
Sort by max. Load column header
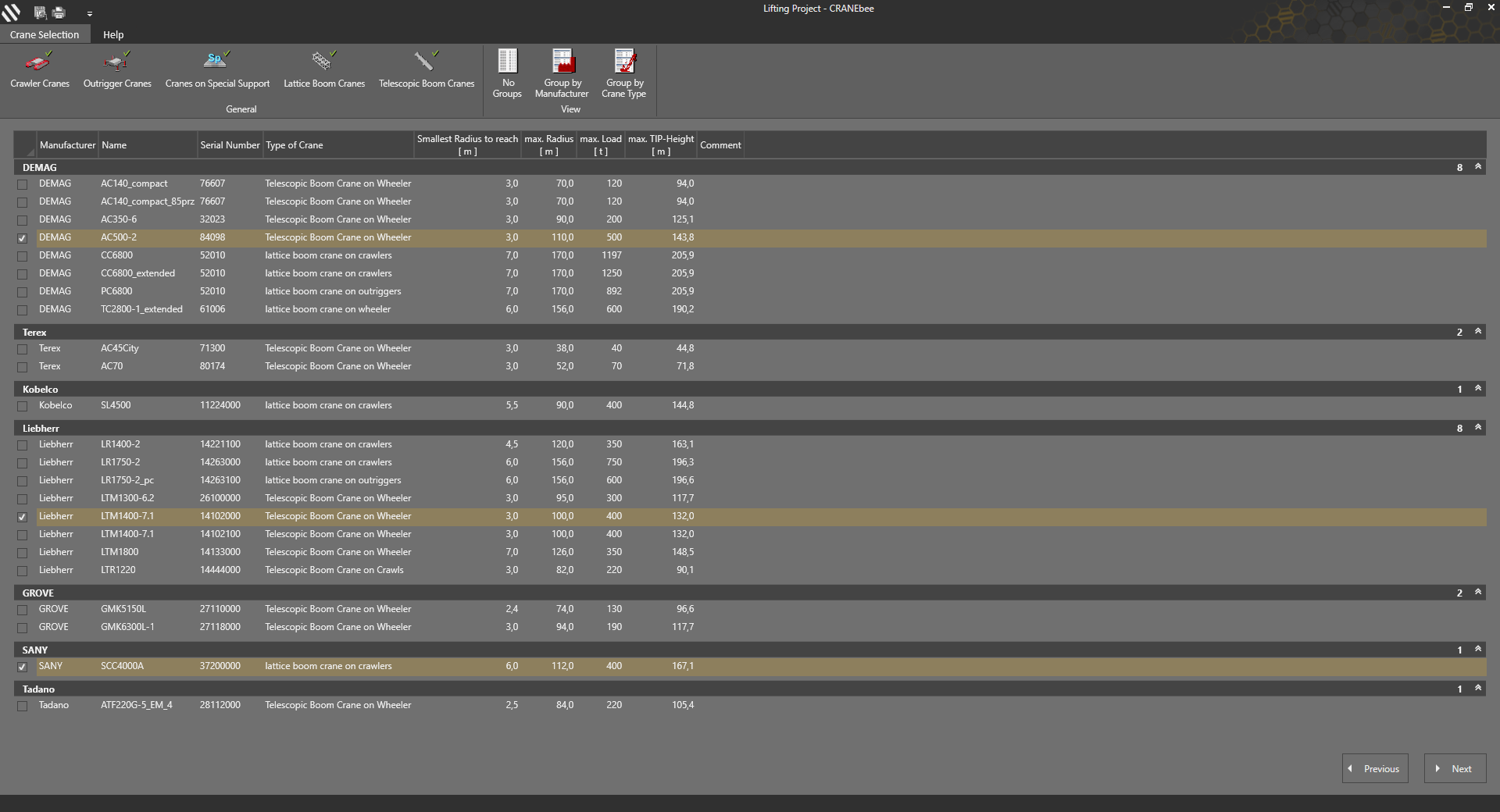pyautogui.click(x=601, y=145)
